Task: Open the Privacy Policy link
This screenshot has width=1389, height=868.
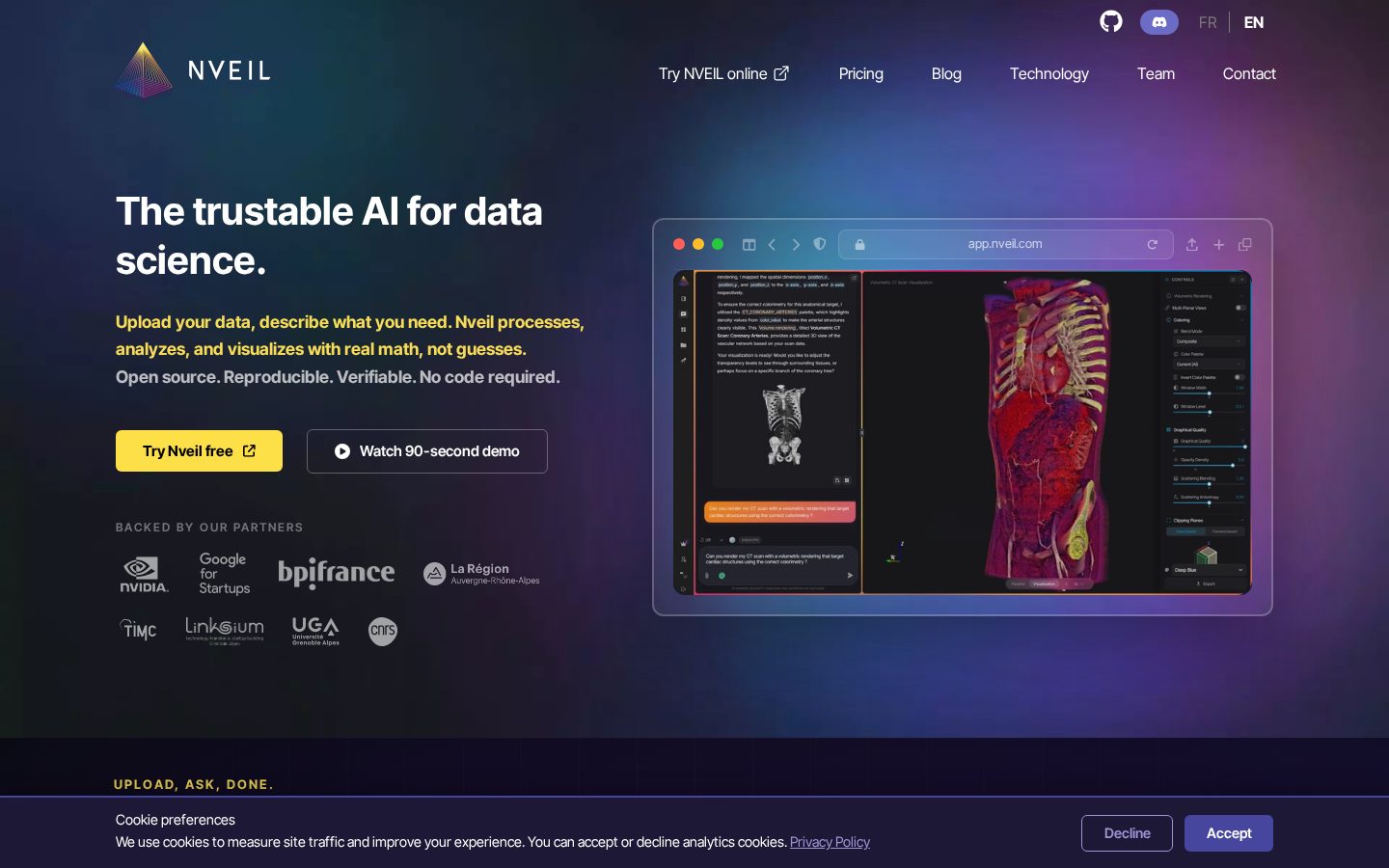Action: pyautogui.click(x=830, y=842)
